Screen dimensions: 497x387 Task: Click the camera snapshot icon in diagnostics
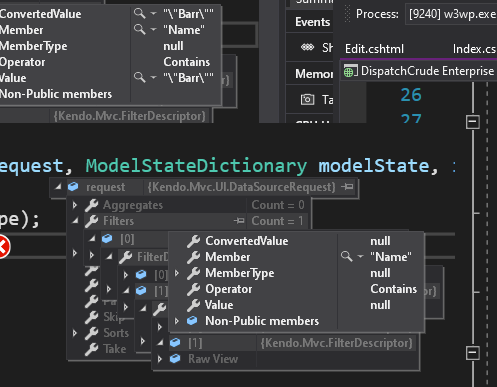[307, 99]
